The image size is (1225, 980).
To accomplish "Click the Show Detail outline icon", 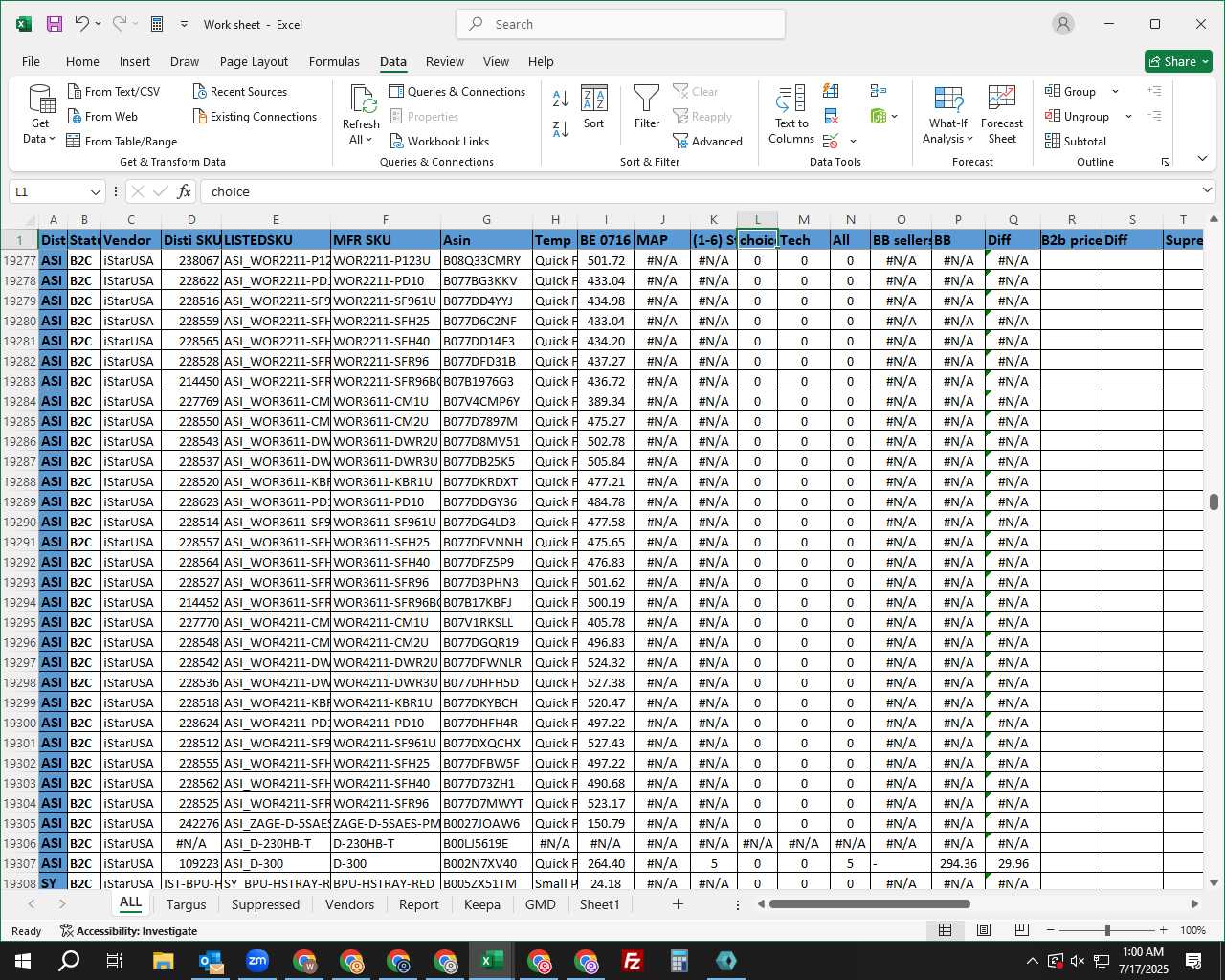I will 1155,91.
